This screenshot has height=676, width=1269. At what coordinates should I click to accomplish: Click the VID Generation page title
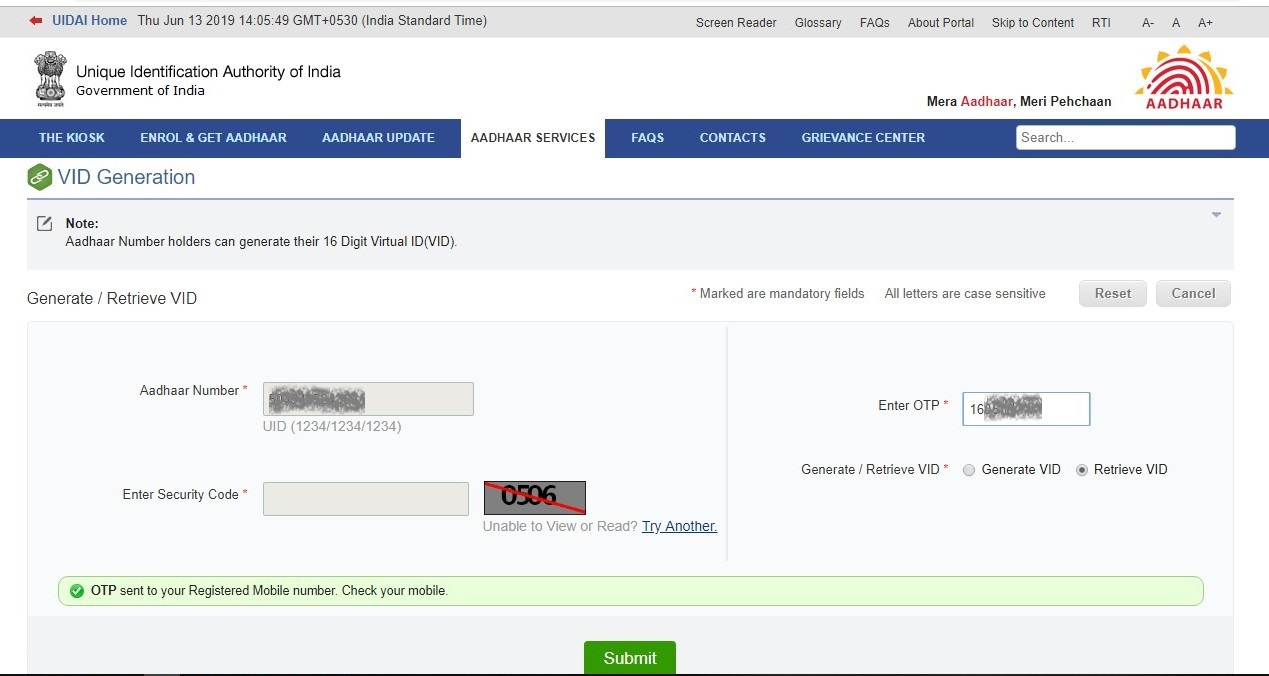126,178
